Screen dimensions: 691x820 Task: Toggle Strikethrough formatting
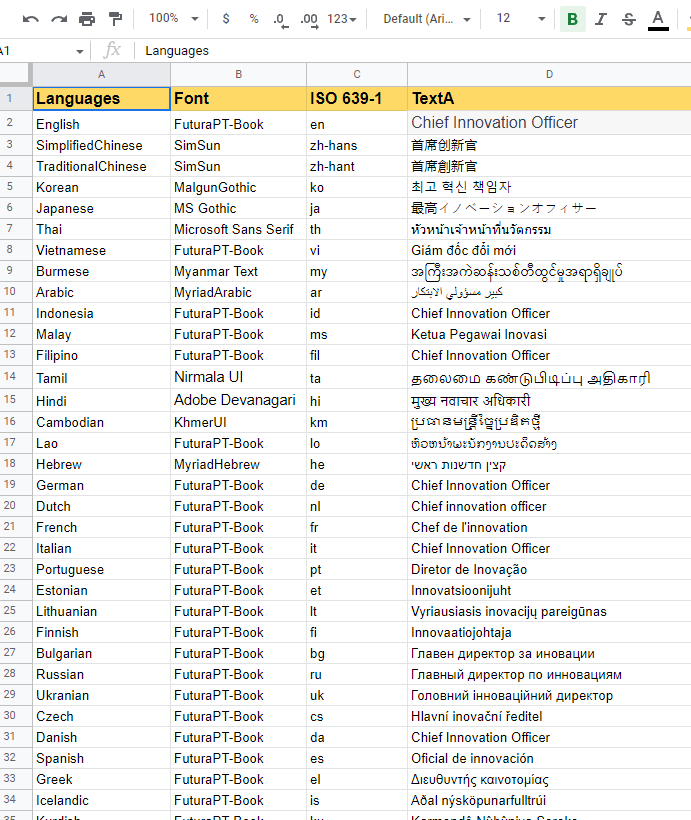coord(629,19)
